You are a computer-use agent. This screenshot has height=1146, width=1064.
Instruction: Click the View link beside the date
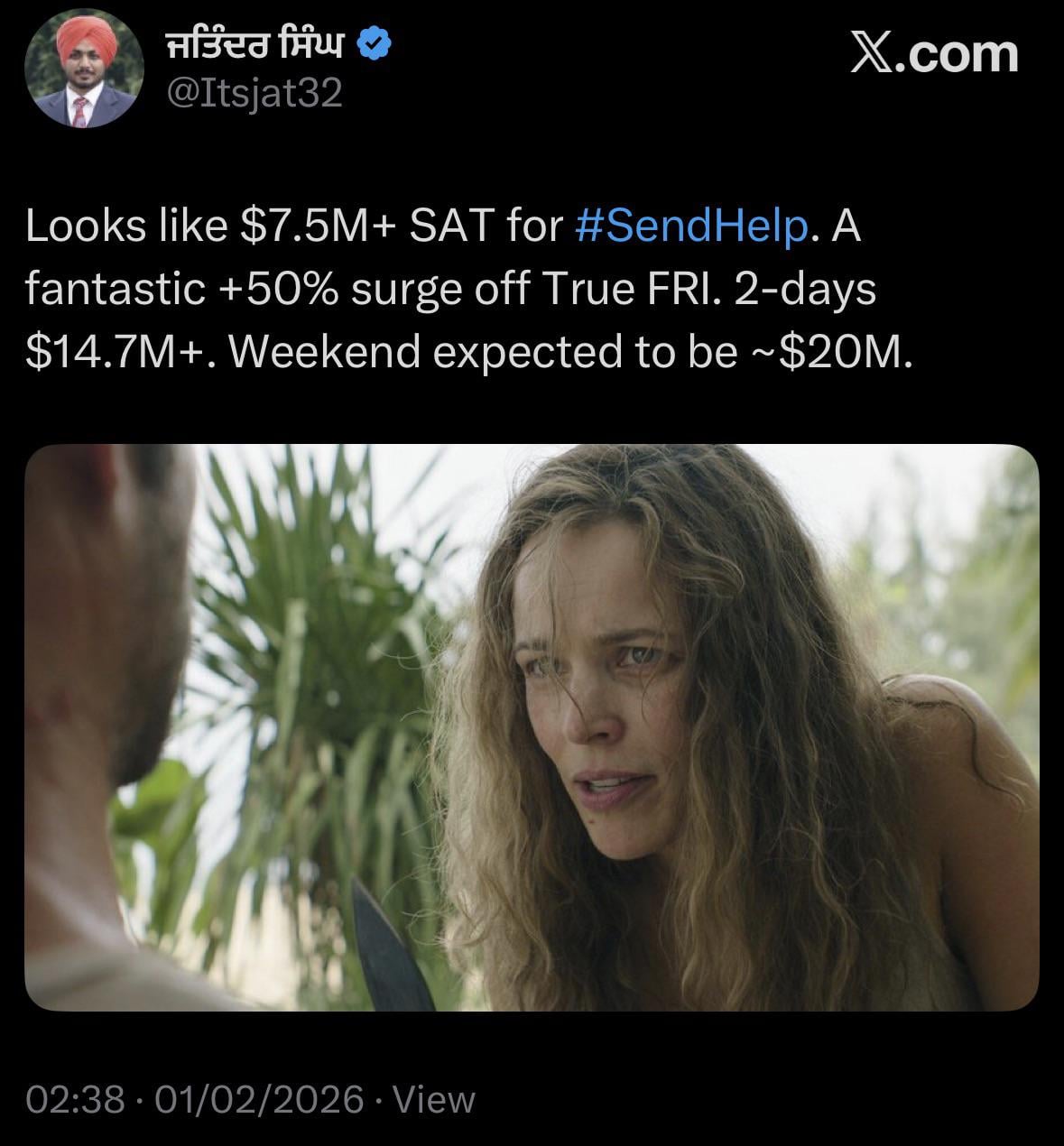click(435, 1099)
